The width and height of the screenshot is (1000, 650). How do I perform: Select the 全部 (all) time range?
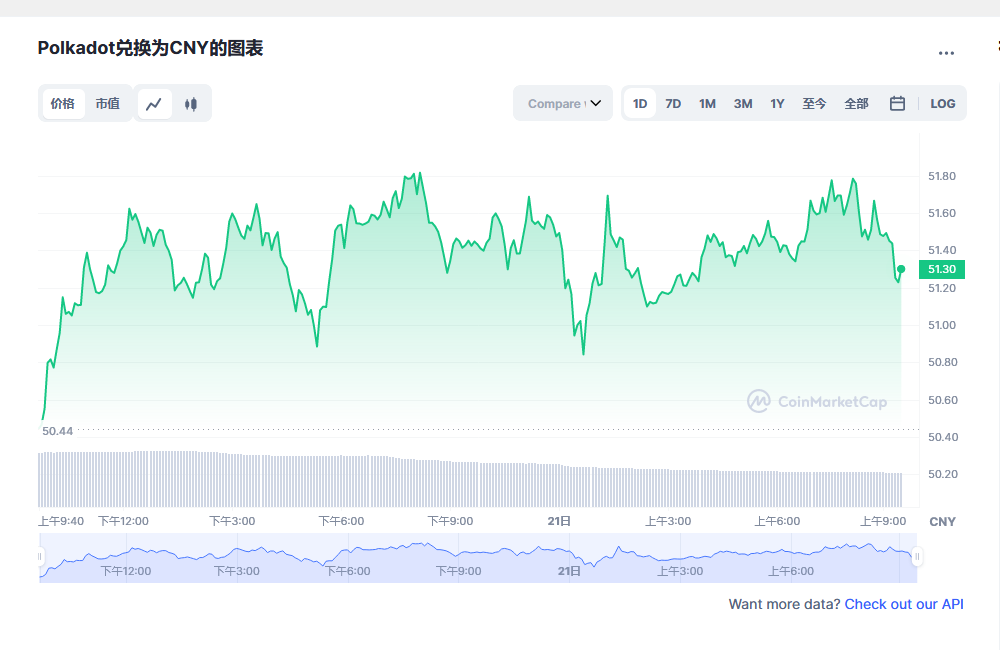click(x=857, y=103)
